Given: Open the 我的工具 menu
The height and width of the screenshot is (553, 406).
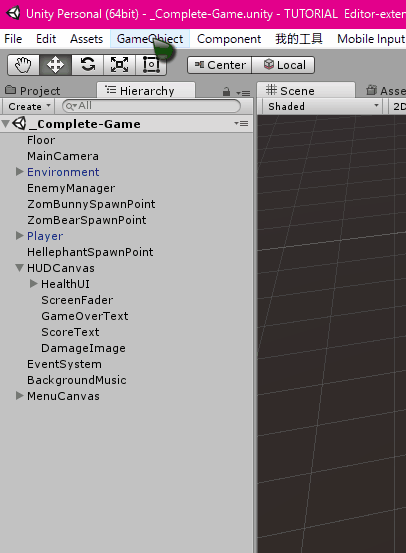Looking at the screenshot, I should [299, 39].
